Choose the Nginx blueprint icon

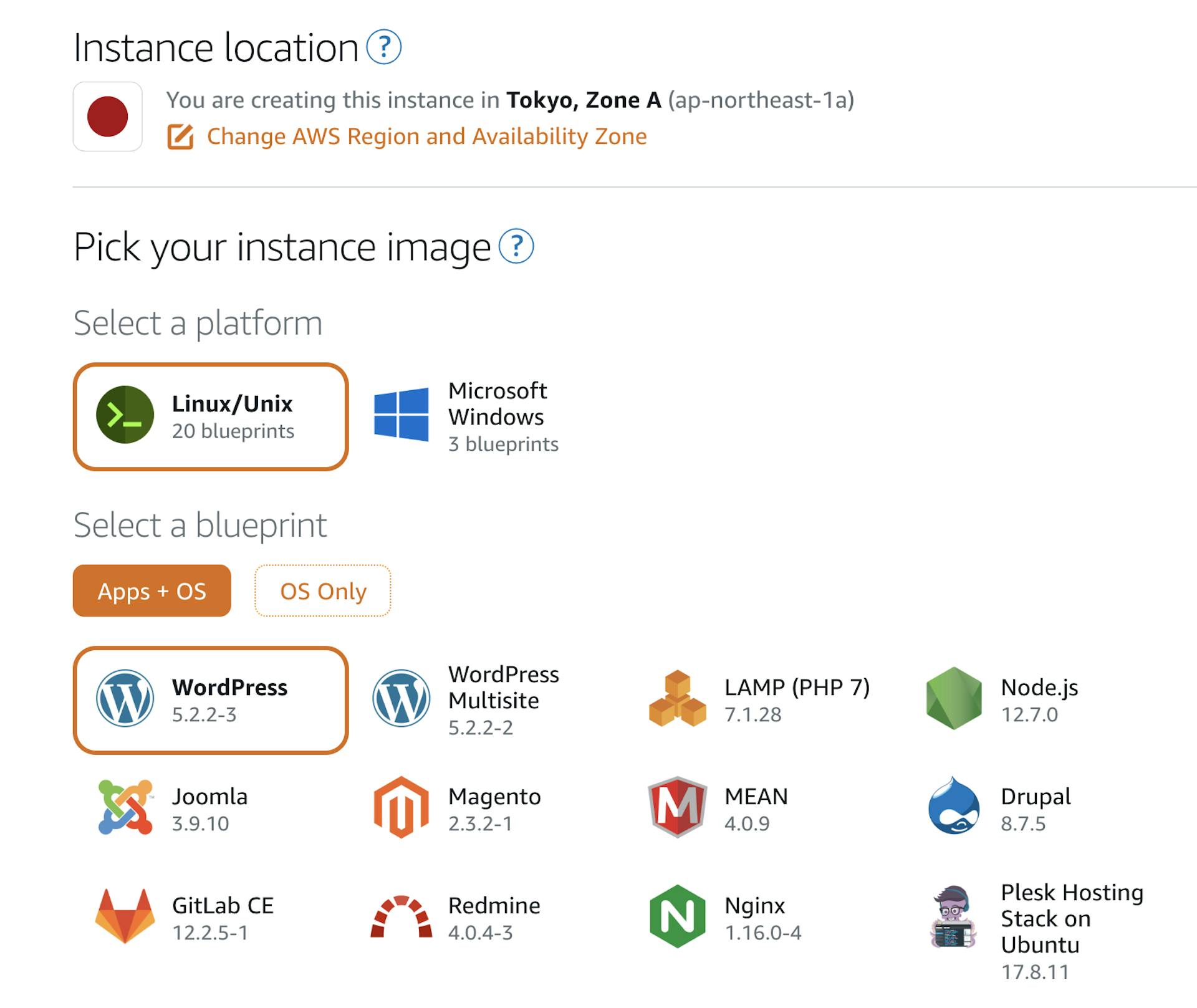click(677, 916)
